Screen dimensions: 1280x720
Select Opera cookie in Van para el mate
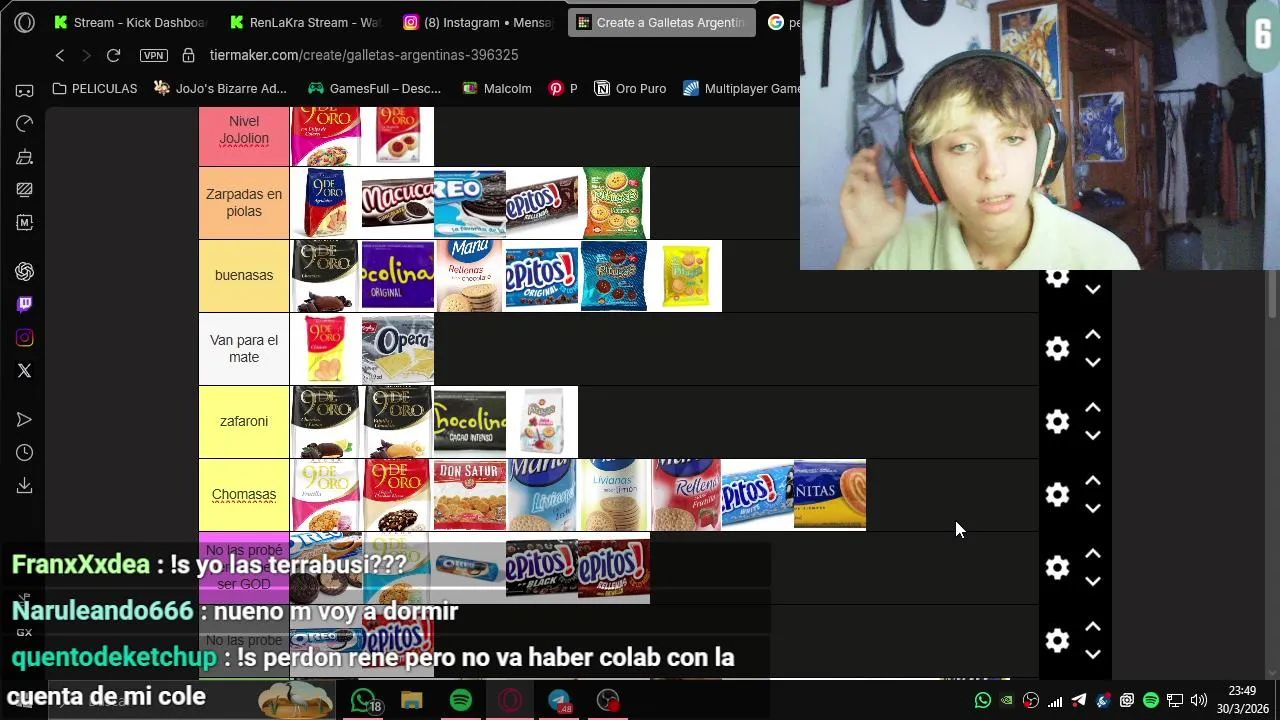398,349
